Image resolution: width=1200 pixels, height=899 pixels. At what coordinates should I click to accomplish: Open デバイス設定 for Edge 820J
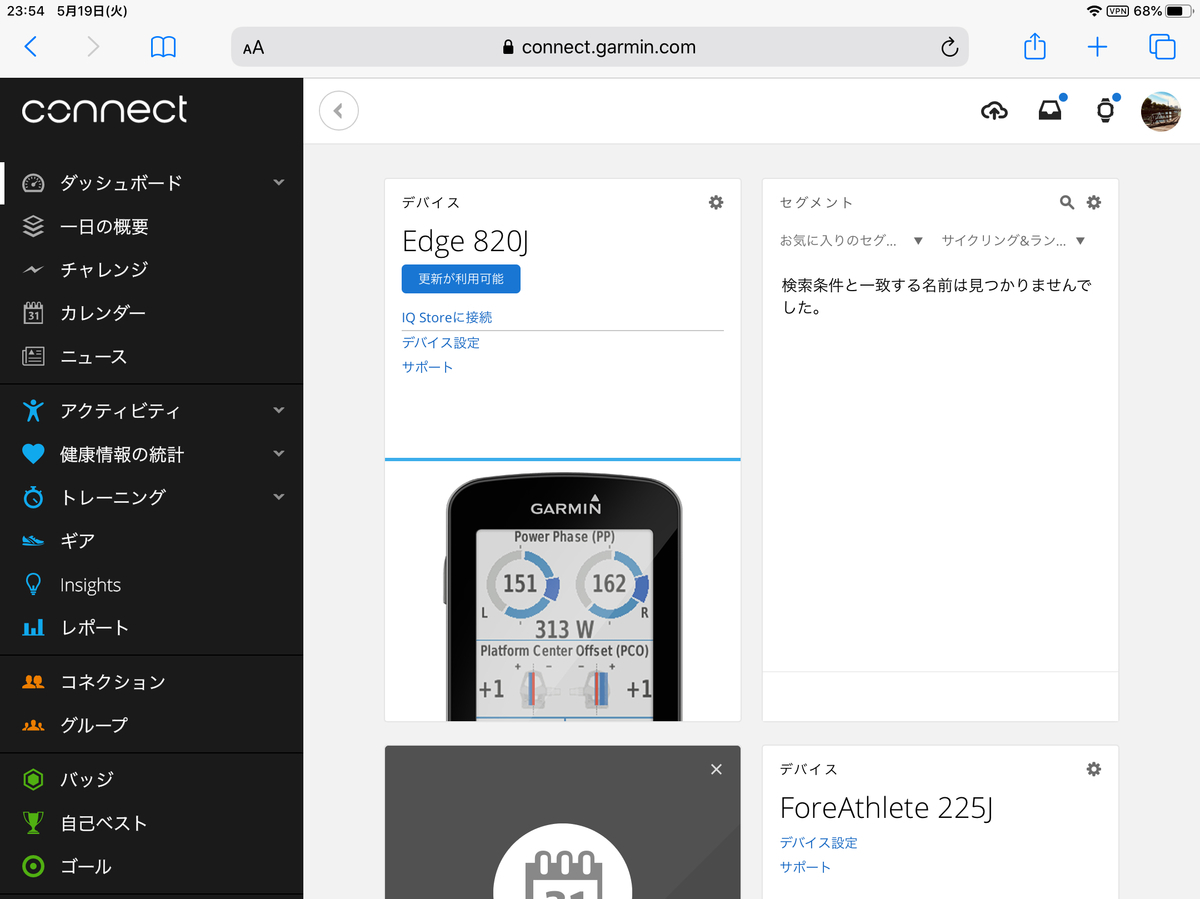(x=441, y=342)
